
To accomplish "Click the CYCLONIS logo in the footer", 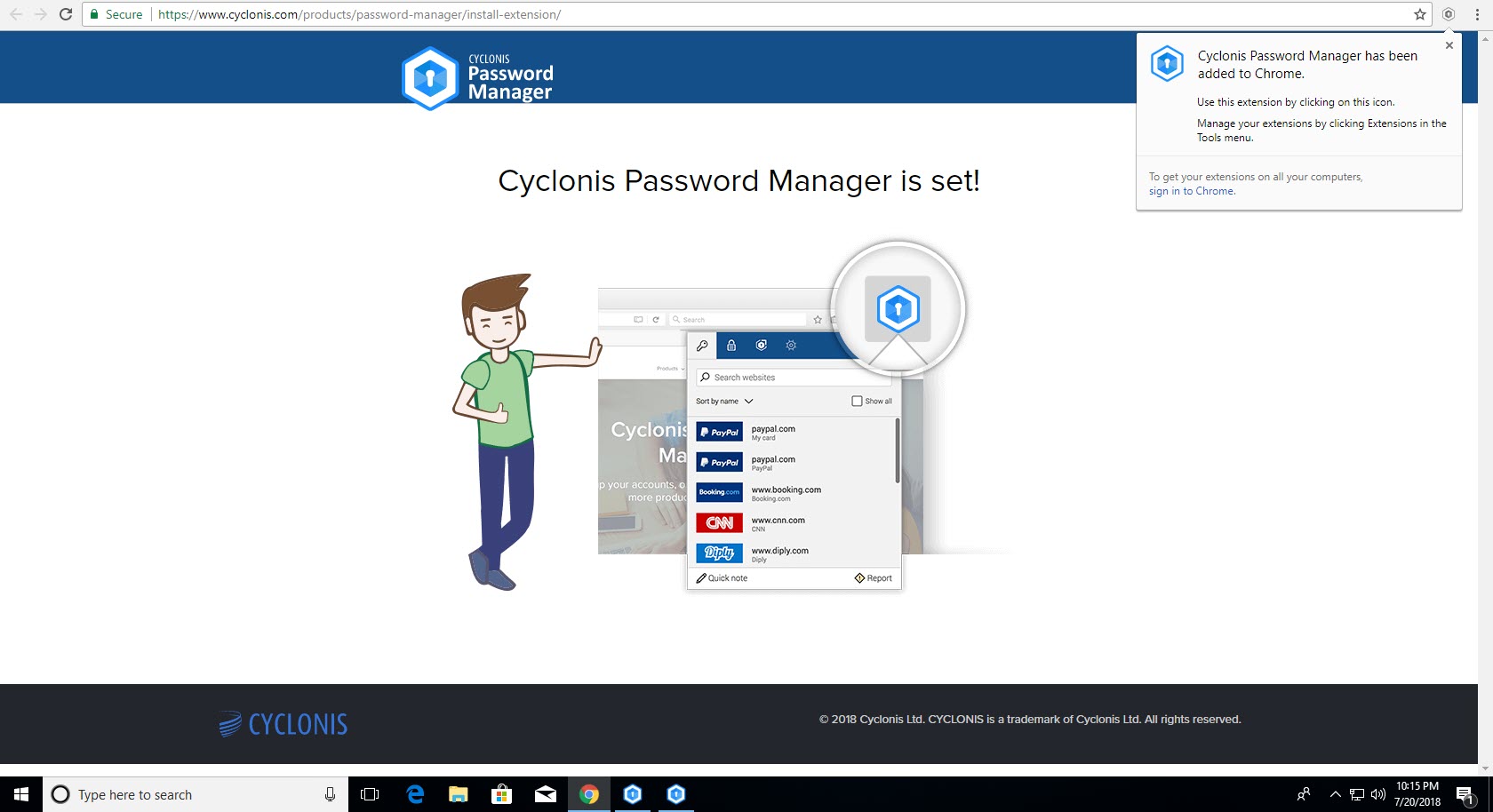I will coord(283,724).
